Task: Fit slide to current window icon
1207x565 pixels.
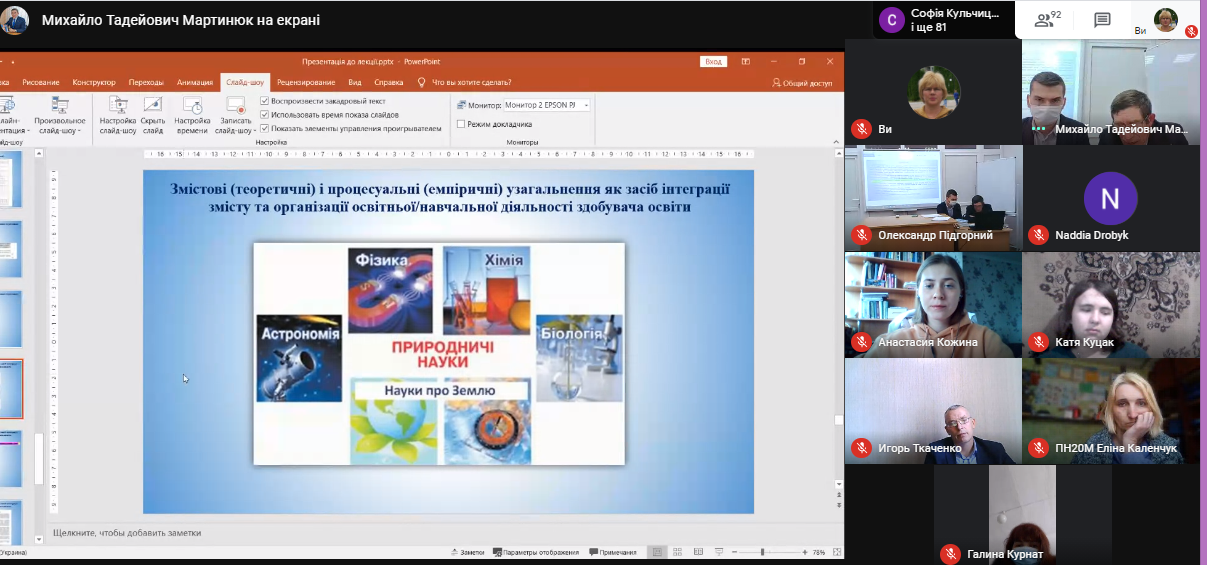Action: coord(836,552)
